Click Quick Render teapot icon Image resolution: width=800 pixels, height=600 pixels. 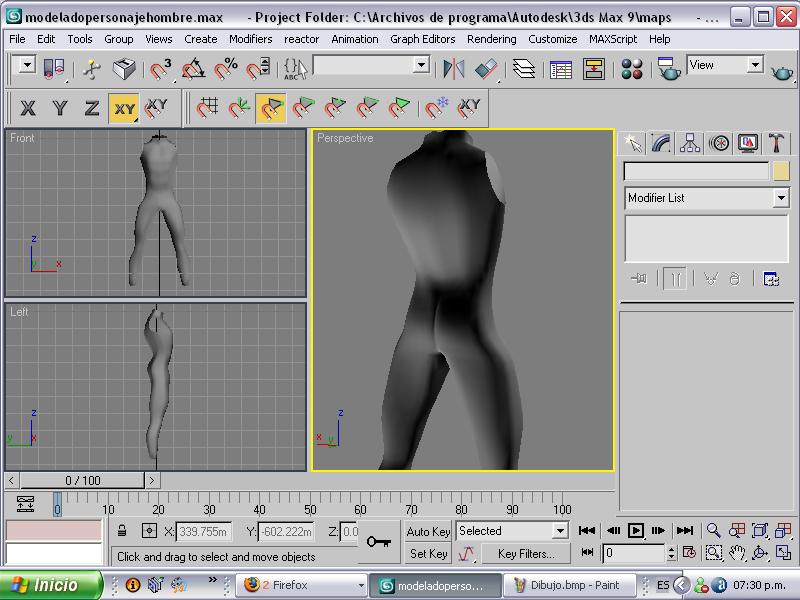coord(781,72)
